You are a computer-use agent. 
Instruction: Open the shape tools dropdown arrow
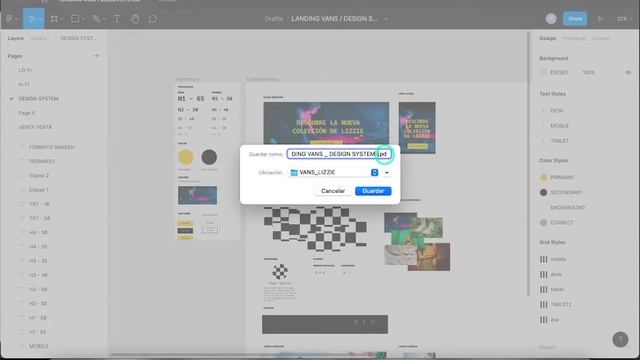click(83, 19)
